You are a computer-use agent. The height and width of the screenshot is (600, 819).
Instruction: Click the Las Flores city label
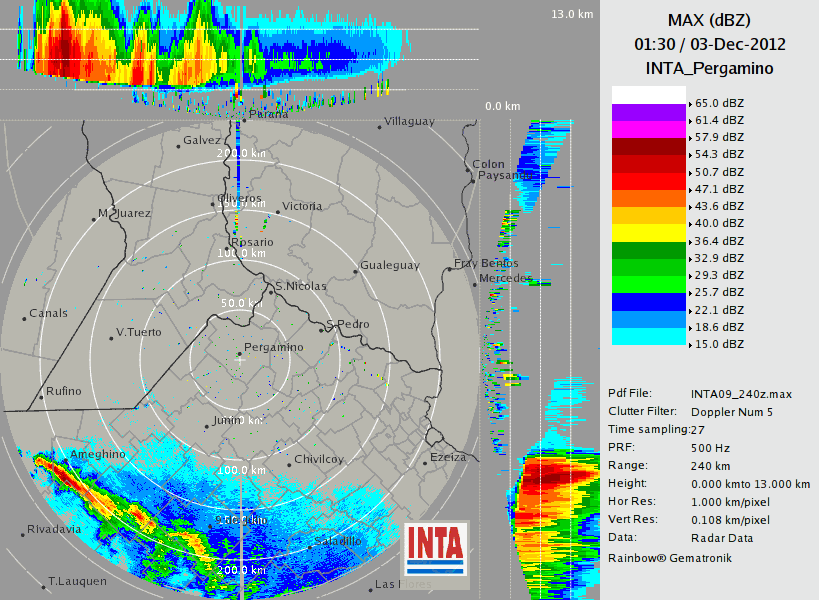point(403,584)
